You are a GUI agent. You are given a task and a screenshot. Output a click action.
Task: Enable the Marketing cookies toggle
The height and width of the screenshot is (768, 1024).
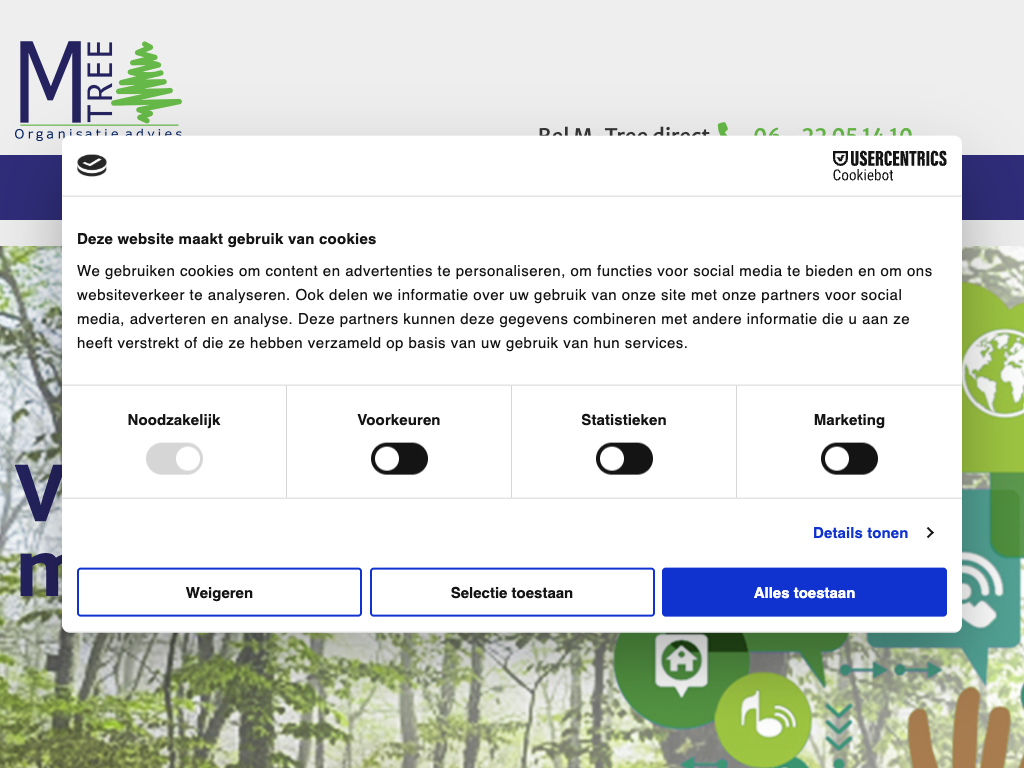pyautogui.click(x=849, y=459)
